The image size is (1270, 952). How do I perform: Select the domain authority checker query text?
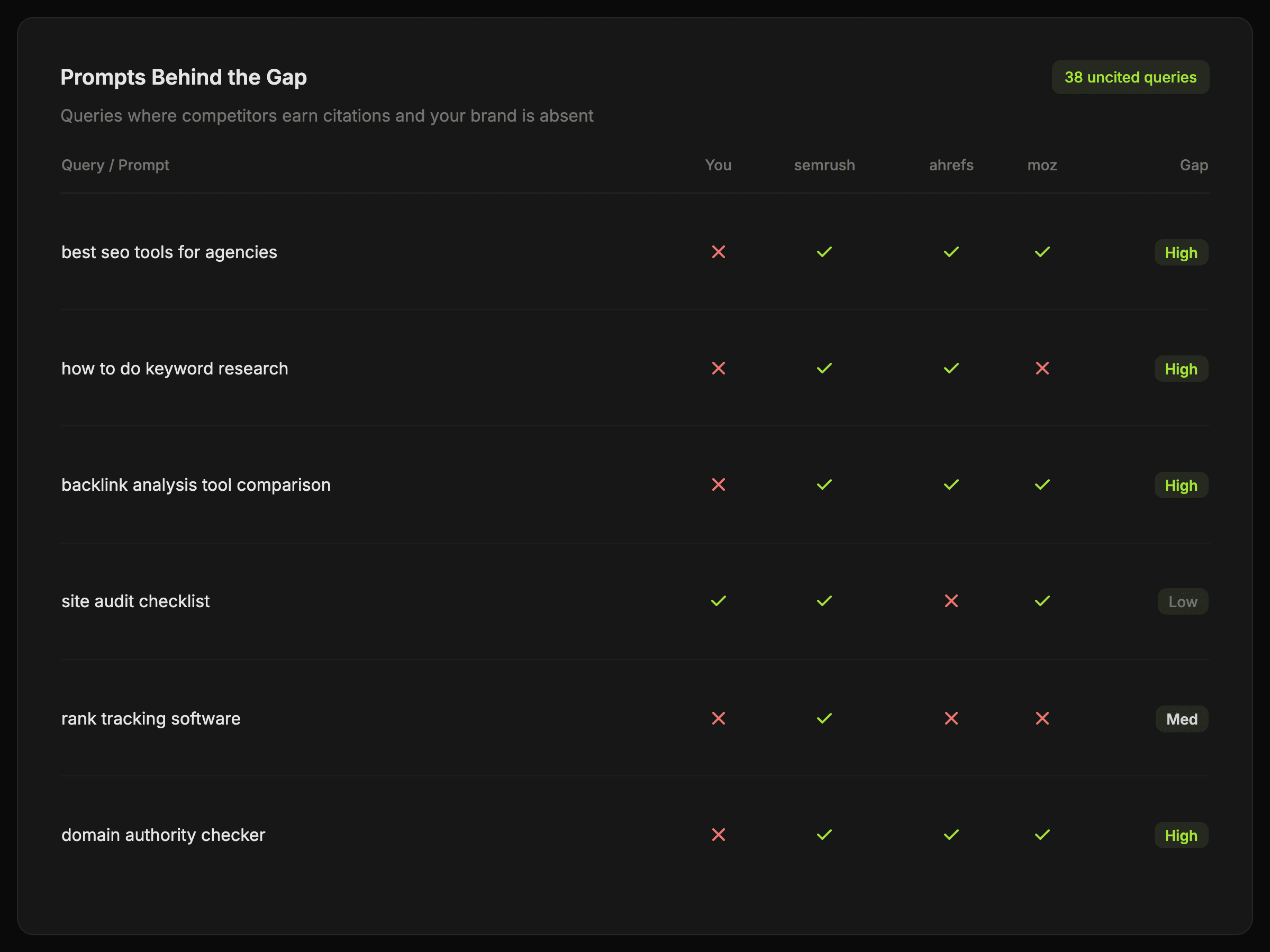tap(163, 835)
